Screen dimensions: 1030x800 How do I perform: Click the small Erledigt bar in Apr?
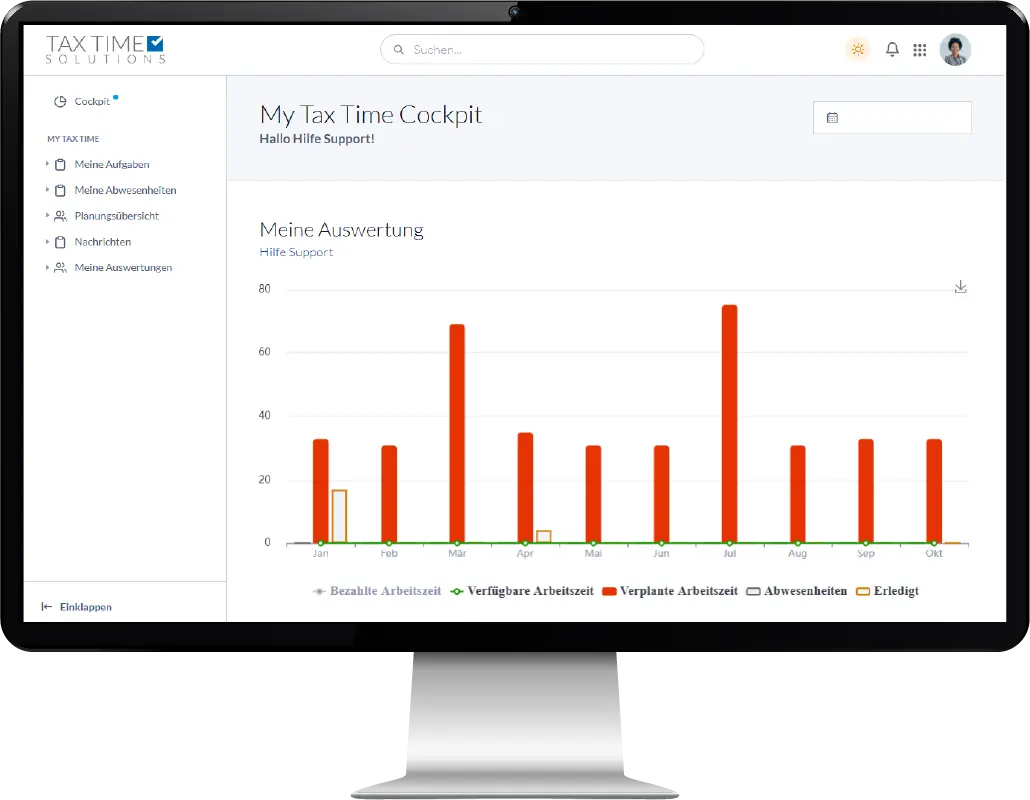[544, 537]
